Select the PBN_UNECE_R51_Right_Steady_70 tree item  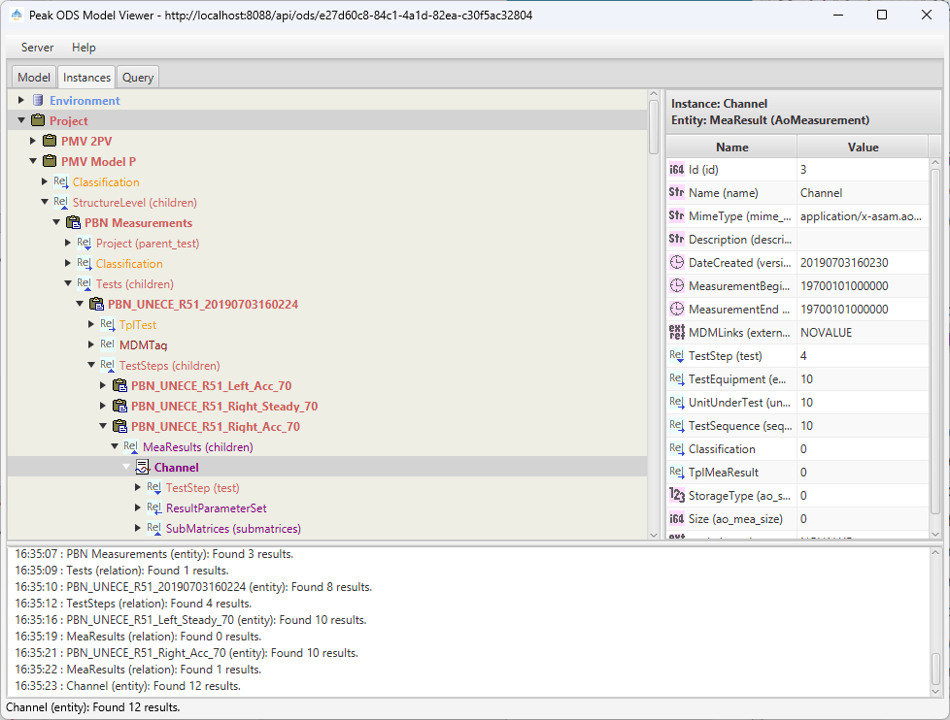point(224,407)
